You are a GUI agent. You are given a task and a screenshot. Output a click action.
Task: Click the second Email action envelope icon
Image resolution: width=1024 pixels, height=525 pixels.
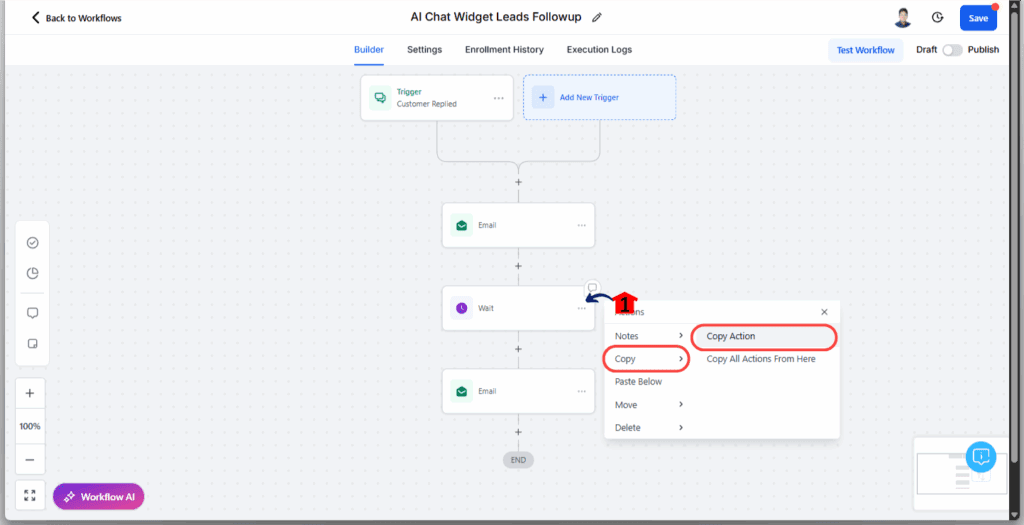(x=462, y=391)
